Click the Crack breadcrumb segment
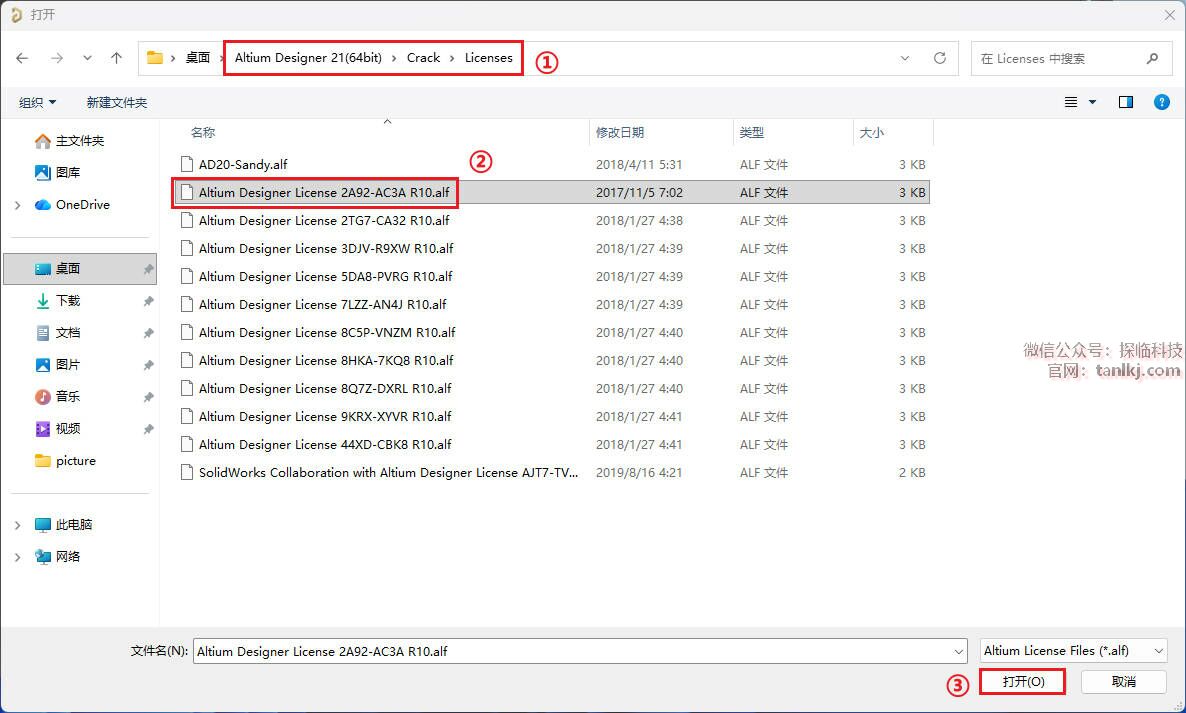1186x713 pixels. coord(423,57)
